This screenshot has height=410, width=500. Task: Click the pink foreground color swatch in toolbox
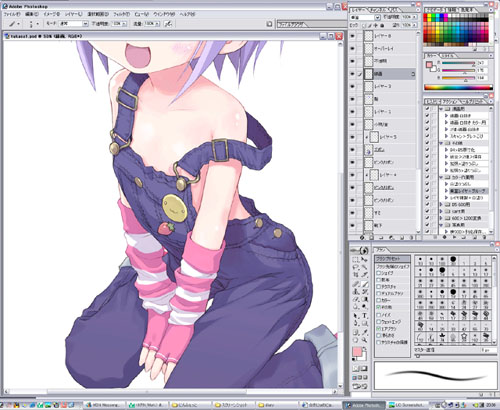(357, 352)
